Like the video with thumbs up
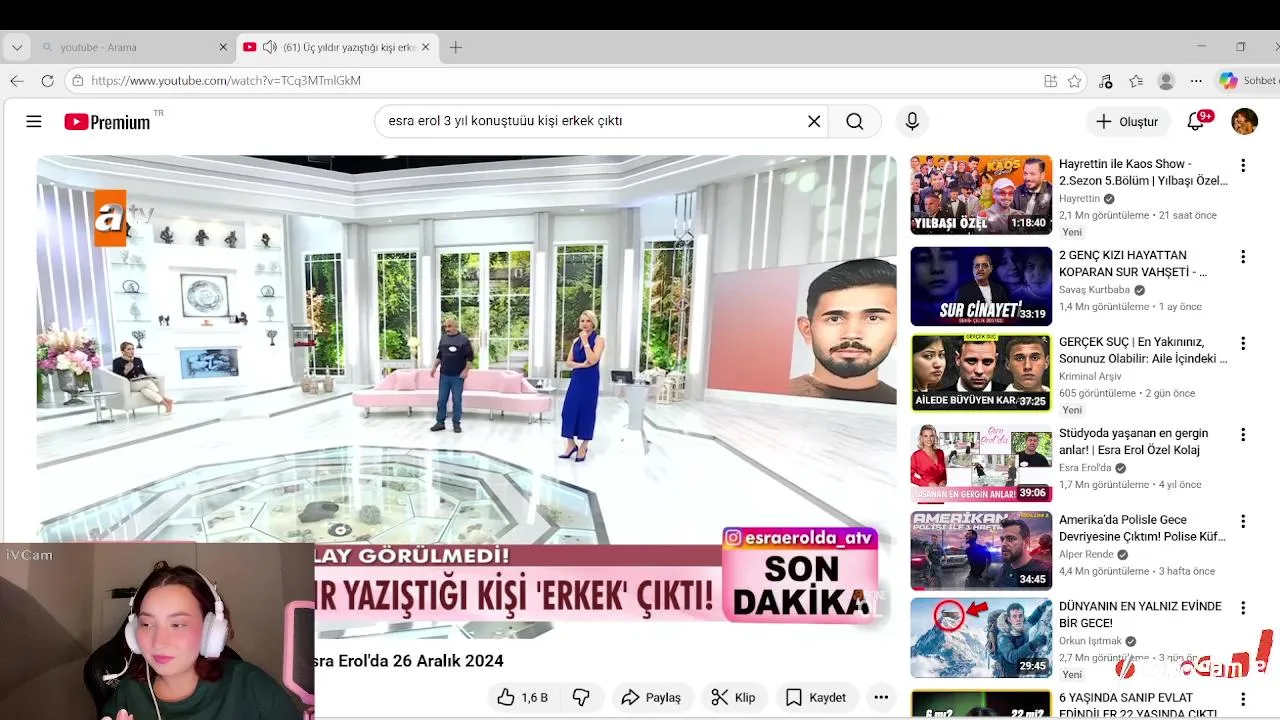The image size is (1280, 720). coord(522,697)
